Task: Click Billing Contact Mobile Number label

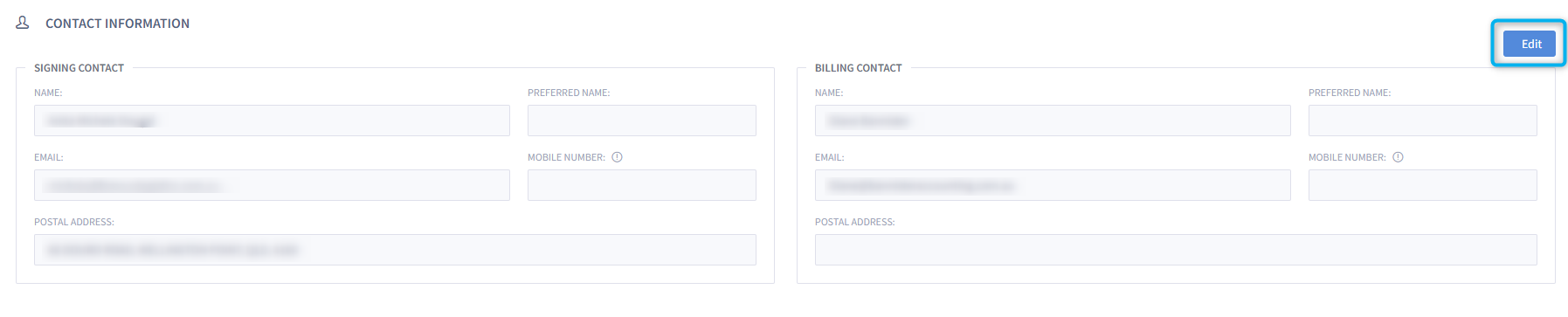Action: click(1347, 157)
